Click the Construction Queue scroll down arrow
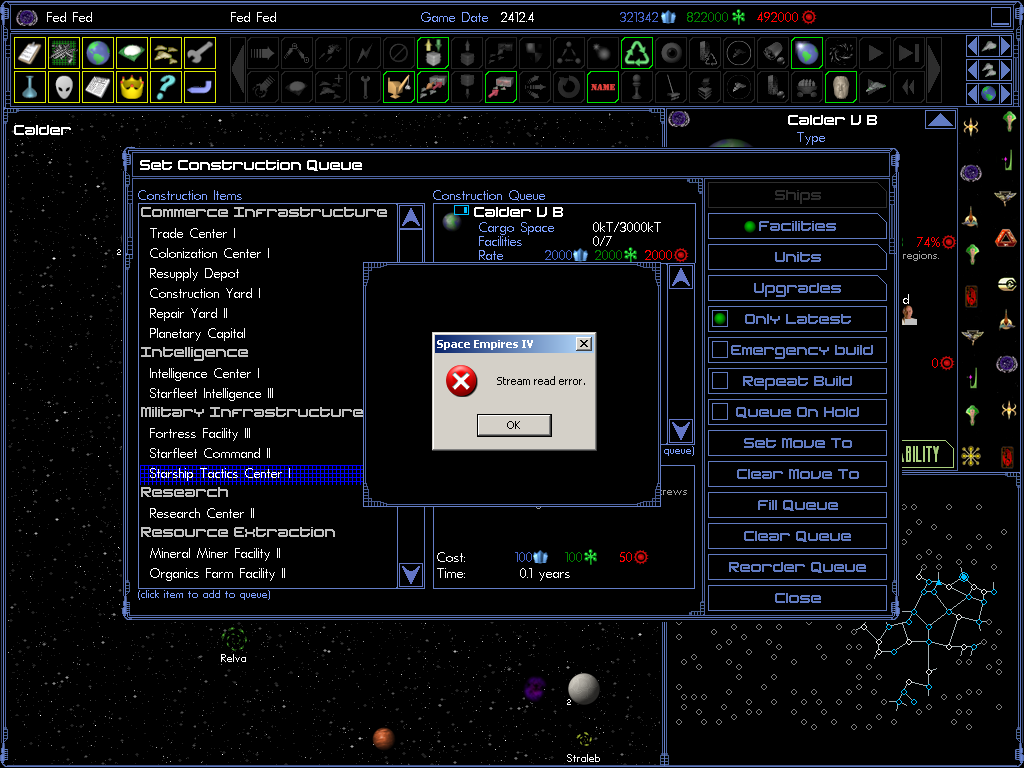The width and height of the screenshot is (1024, 768). coord(681,431)
